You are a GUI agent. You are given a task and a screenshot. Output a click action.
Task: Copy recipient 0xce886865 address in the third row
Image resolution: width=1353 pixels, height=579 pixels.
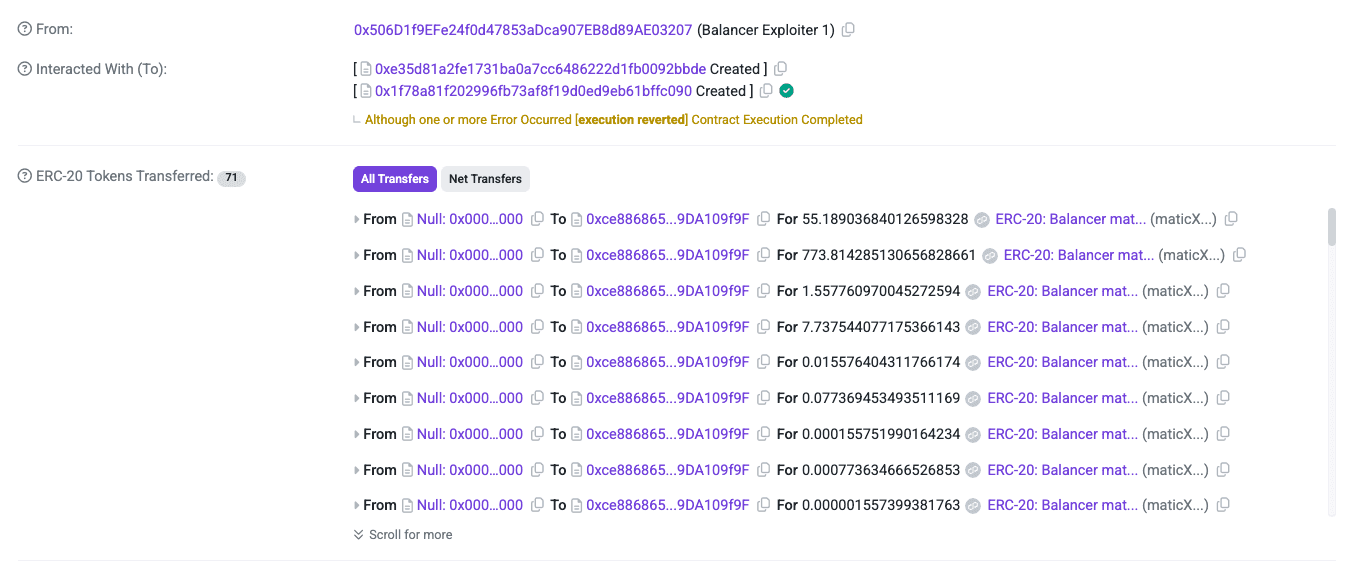click(763, 290)
